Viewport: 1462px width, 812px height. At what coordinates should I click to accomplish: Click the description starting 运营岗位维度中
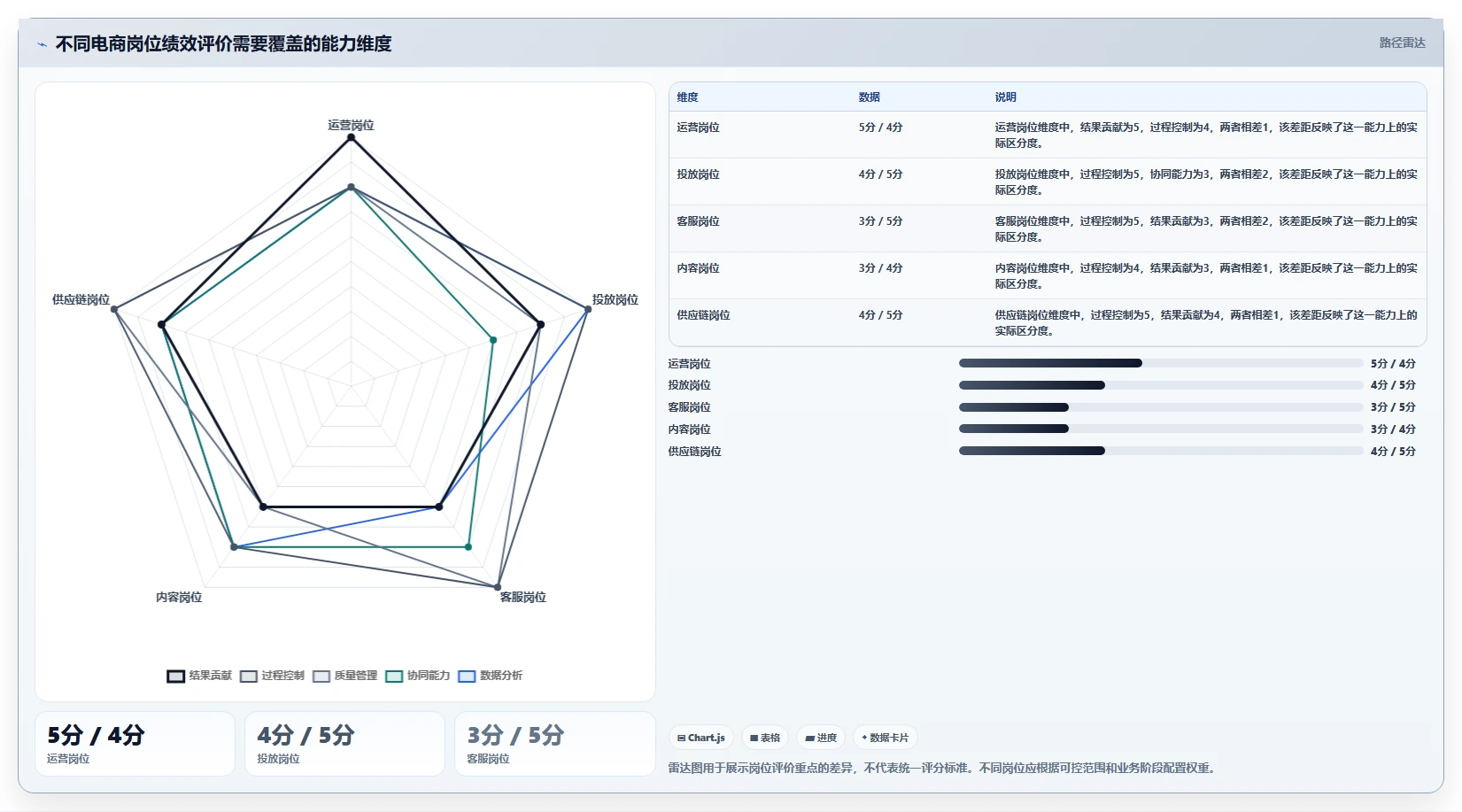(x=1206, y=135)
